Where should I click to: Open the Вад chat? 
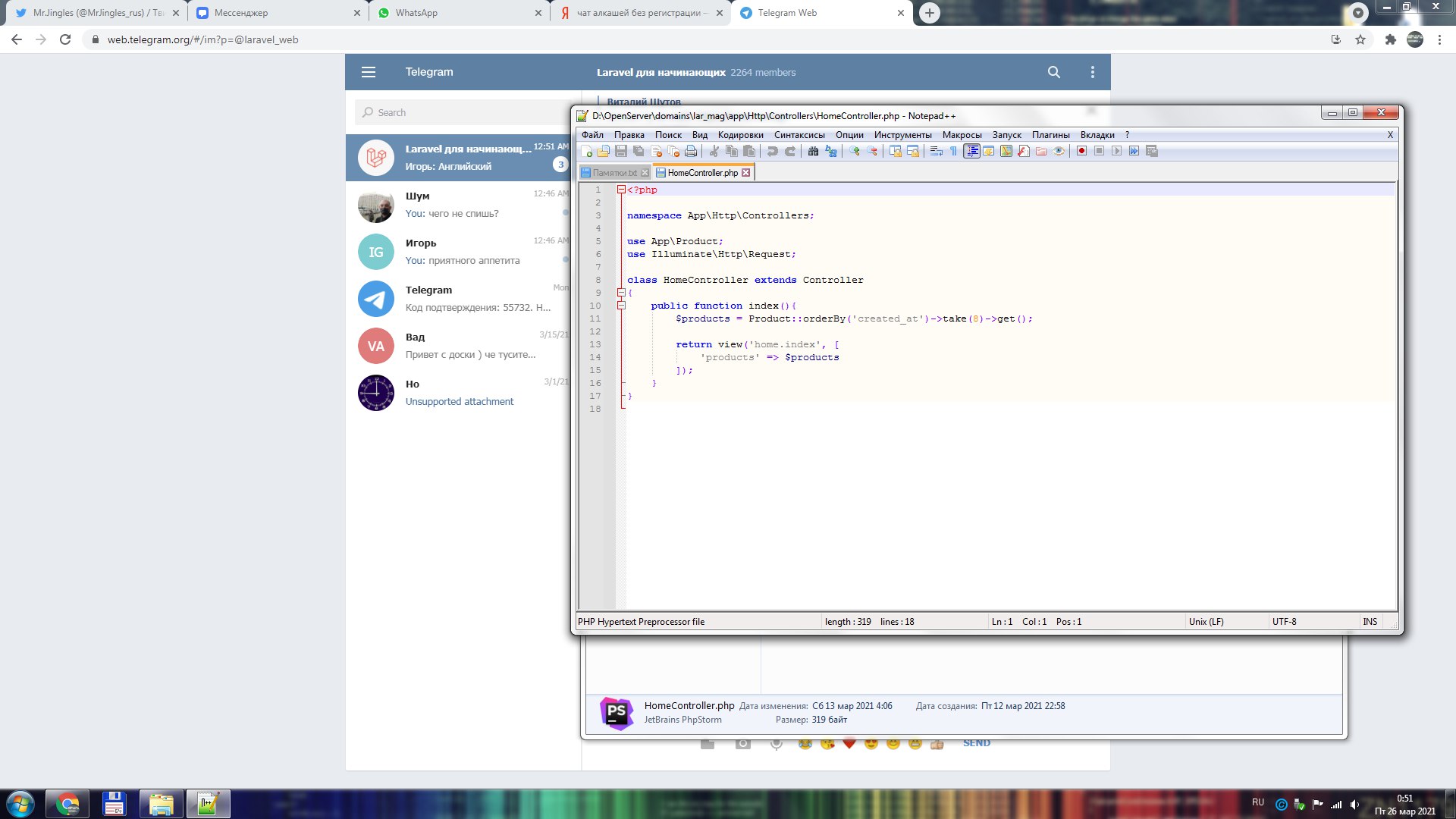pos(458,346)
